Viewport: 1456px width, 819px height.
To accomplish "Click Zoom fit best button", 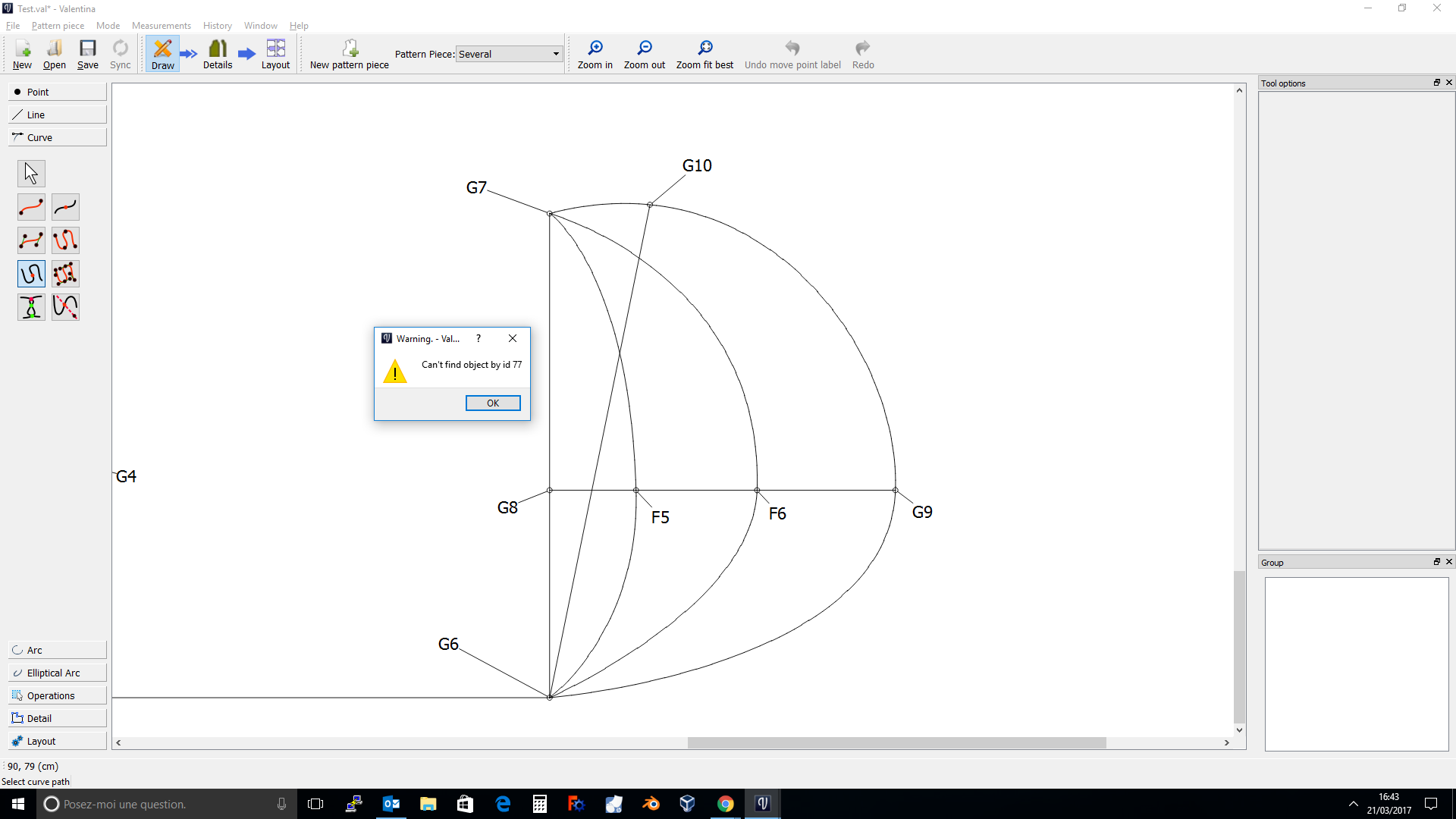I will pos(704,55).
